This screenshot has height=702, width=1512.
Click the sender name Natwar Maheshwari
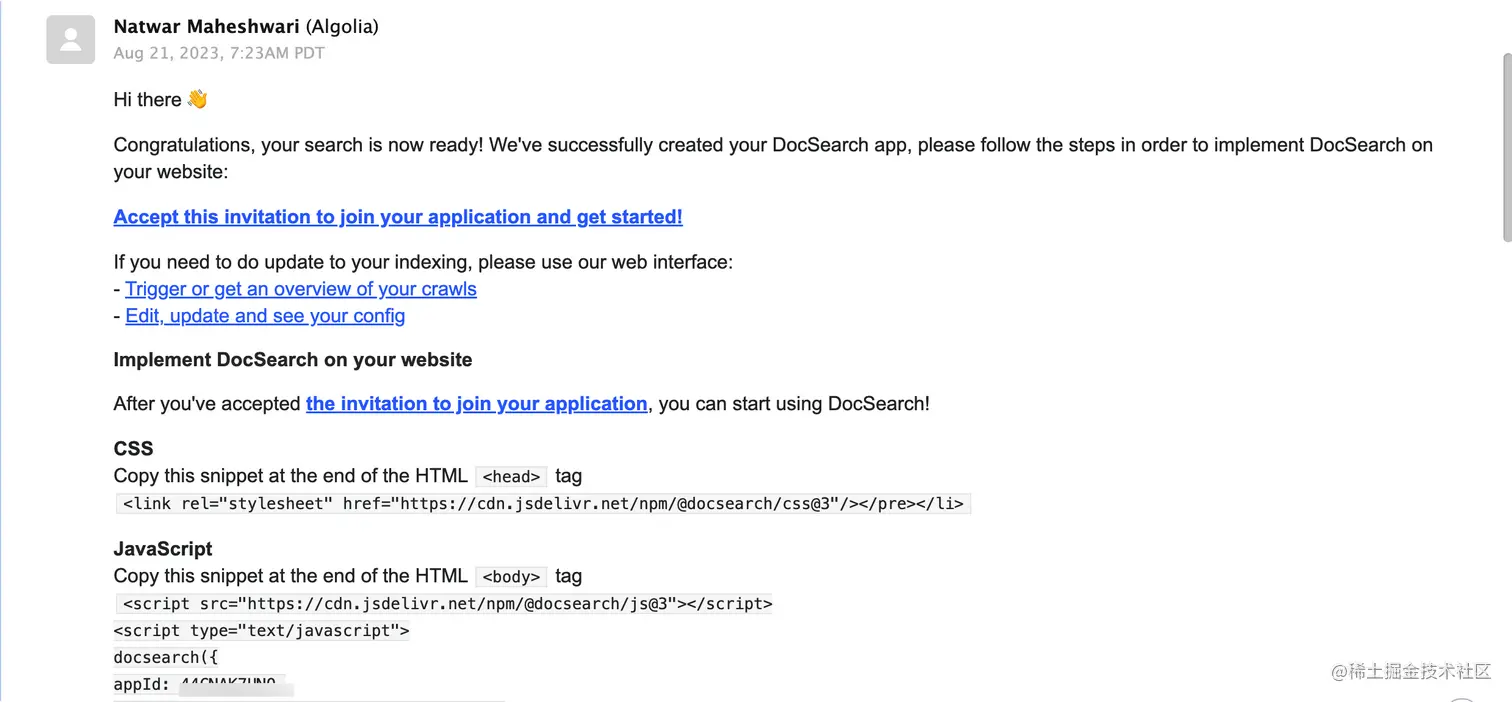click(x=207, y=27)
